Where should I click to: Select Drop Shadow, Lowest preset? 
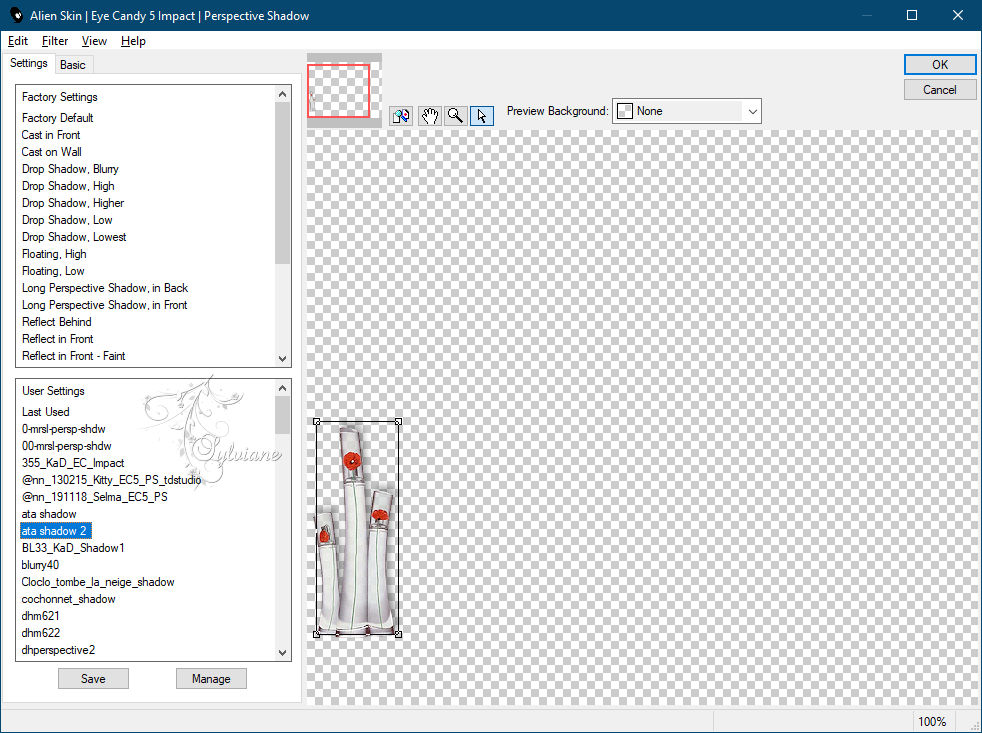(74, 237)
